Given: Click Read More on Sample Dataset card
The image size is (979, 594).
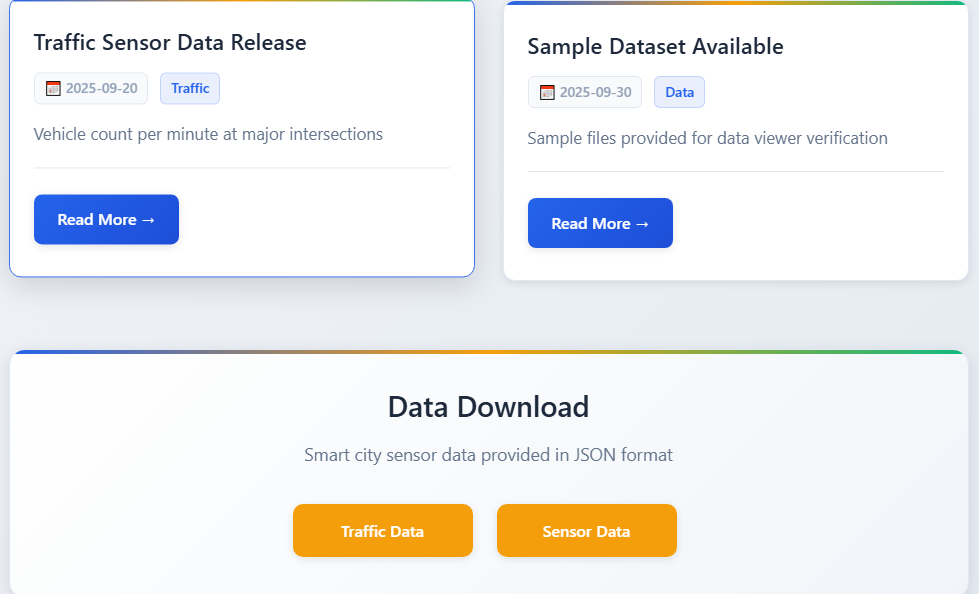Looking at the screenshot, I should 600,223.
